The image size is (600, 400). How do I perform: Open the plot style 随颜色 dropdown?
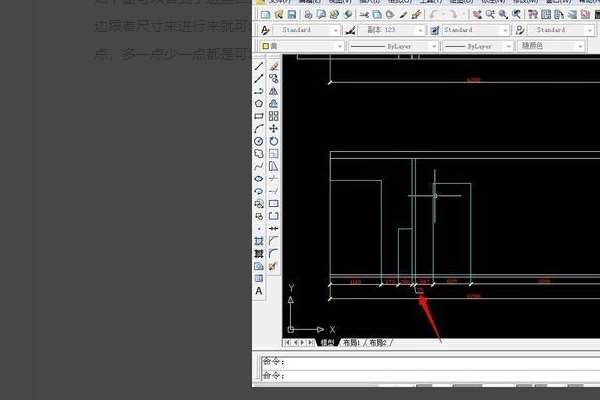point(551,46)
